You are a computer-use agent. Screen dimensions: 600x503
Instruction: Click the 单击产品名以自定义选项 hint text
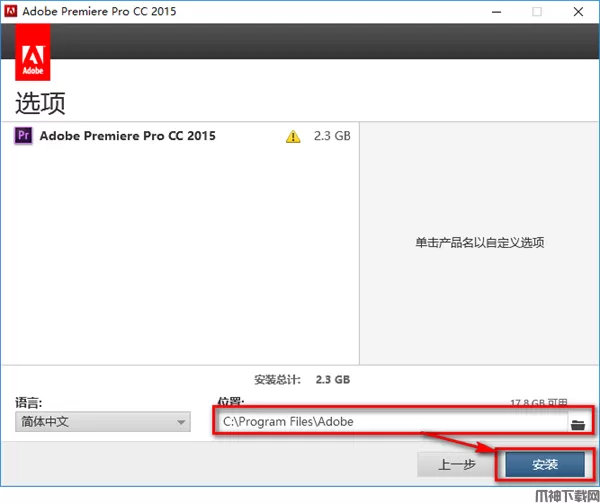pyautogui.click(x=480, y=243)
